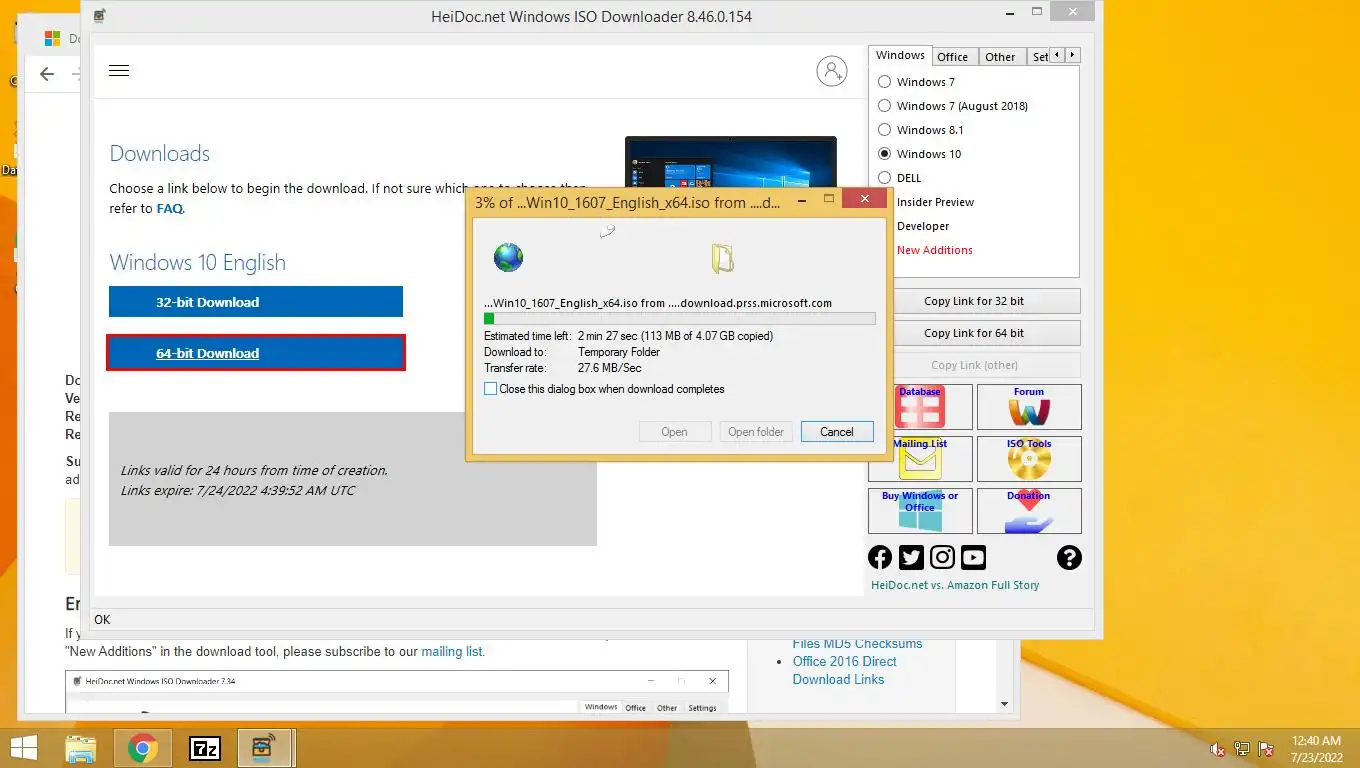Click the 32-bit Download button
This screenshot has width=1360, height=768.
256,302
